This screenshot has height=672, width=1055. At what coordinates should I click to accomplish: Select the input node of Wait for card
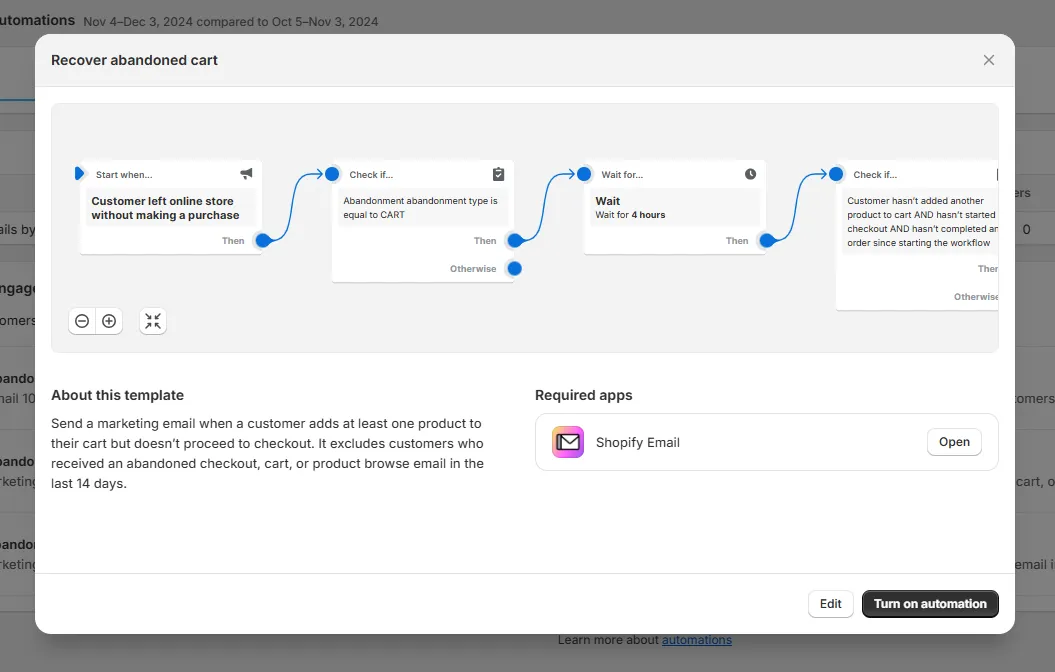coord(584,174)
